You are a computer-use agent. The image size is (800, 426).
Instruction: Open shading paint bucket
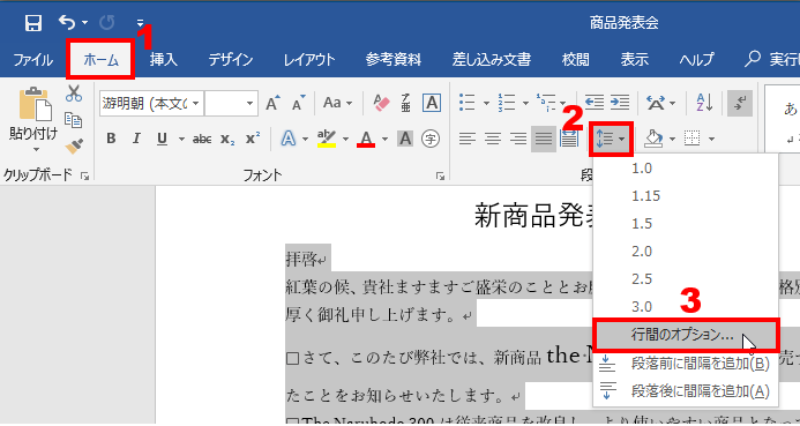pyautogui.click(x=653, y=138)
